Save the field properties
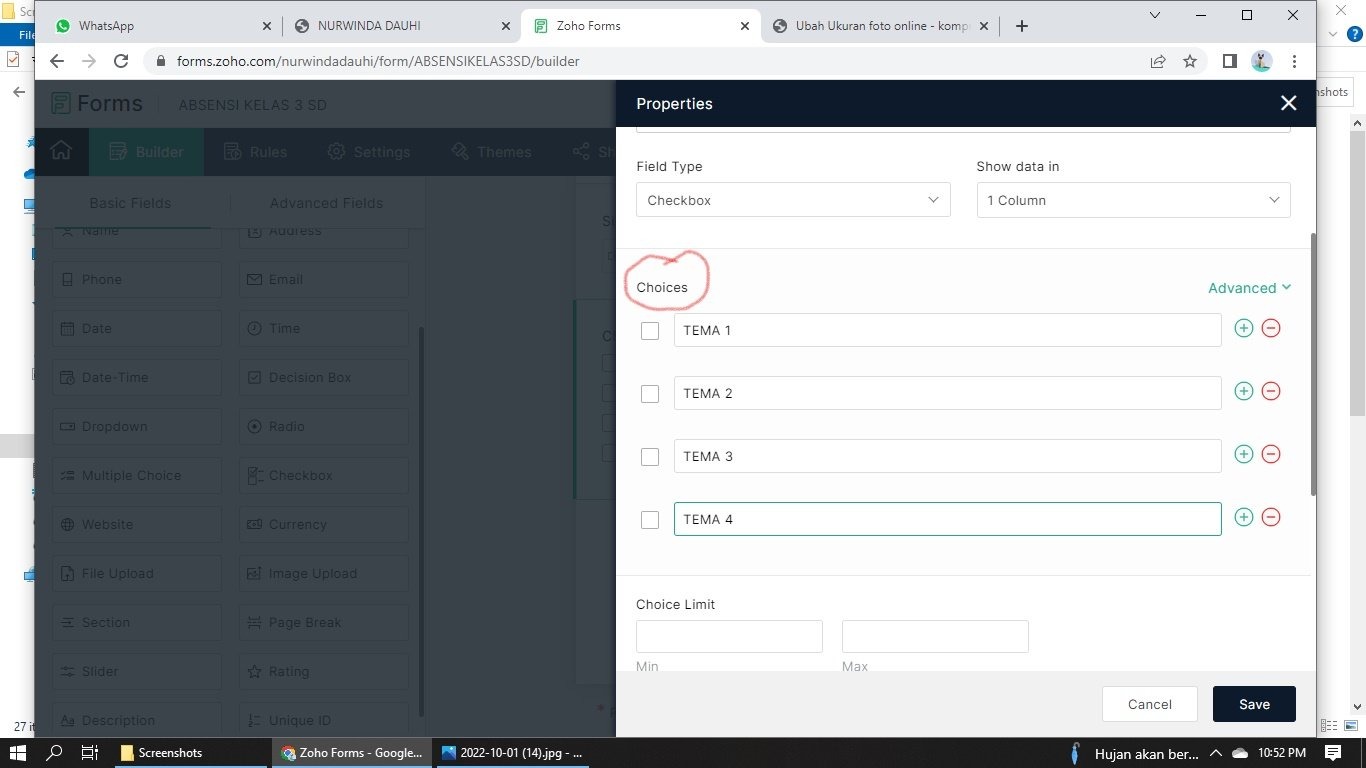Viewport: 1366px width, 768px height. (1254, 704)
